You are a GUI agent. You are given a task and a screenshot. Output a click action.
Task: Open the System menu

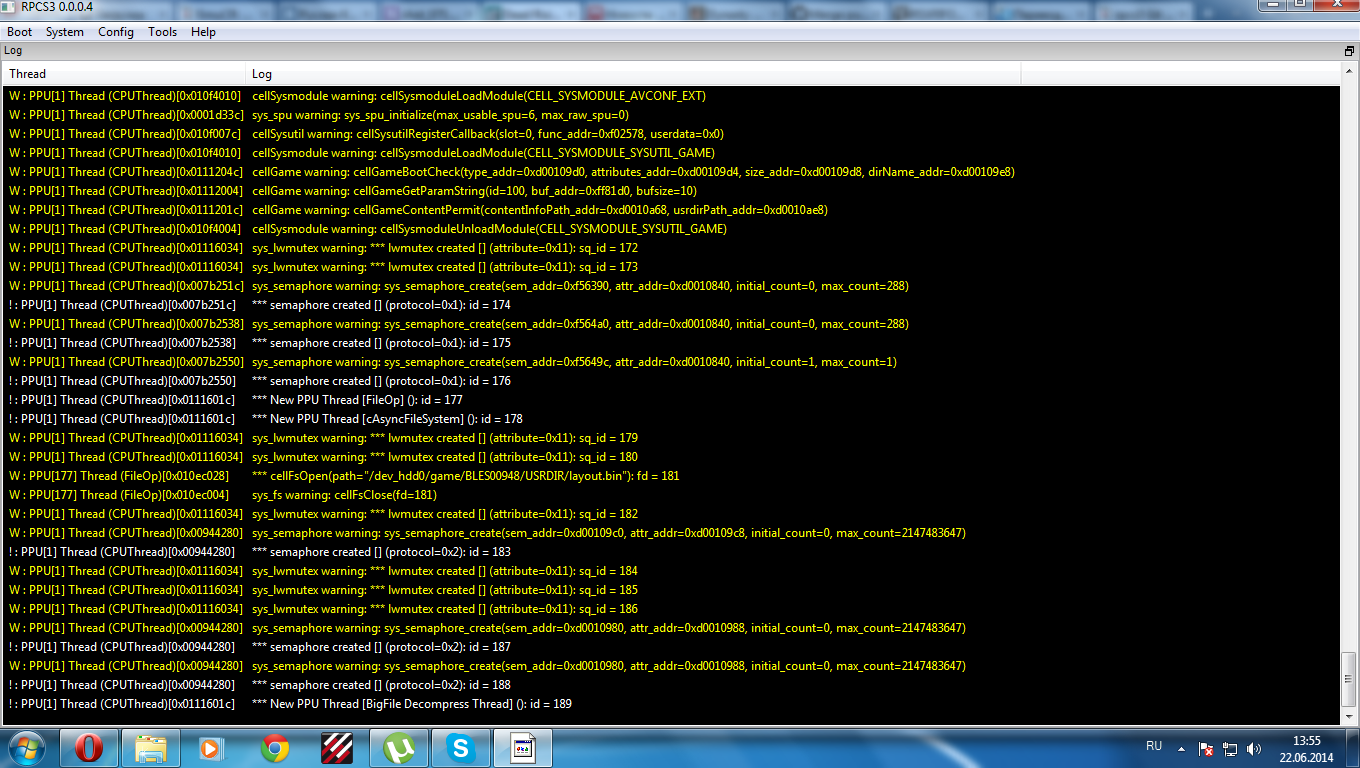click(x=65, y=32)
